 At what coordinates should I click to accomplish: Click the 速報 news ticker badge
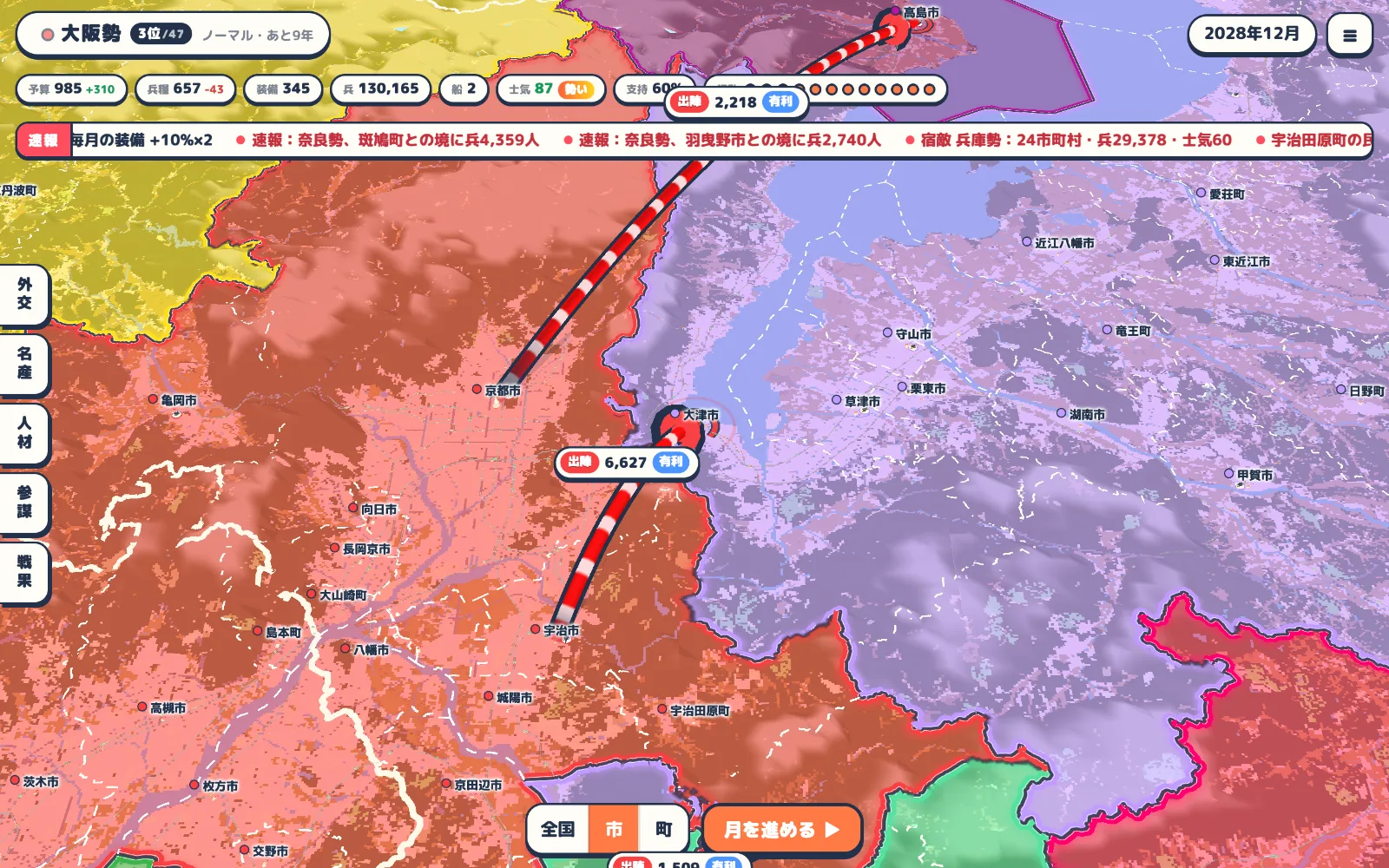pos(43,141)
